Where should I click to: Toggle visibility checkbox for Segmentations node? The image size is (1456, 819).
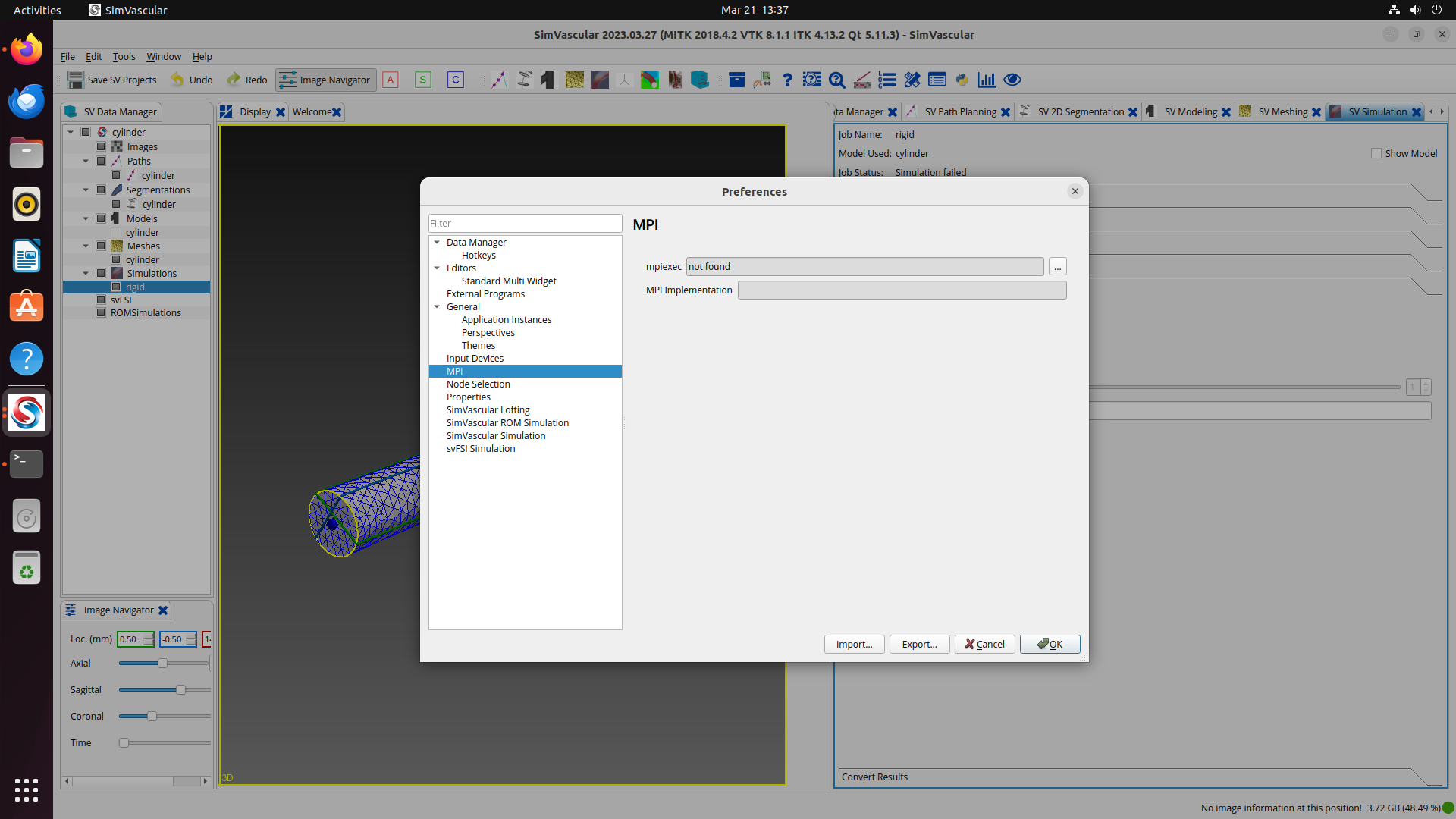click(101, 190)
